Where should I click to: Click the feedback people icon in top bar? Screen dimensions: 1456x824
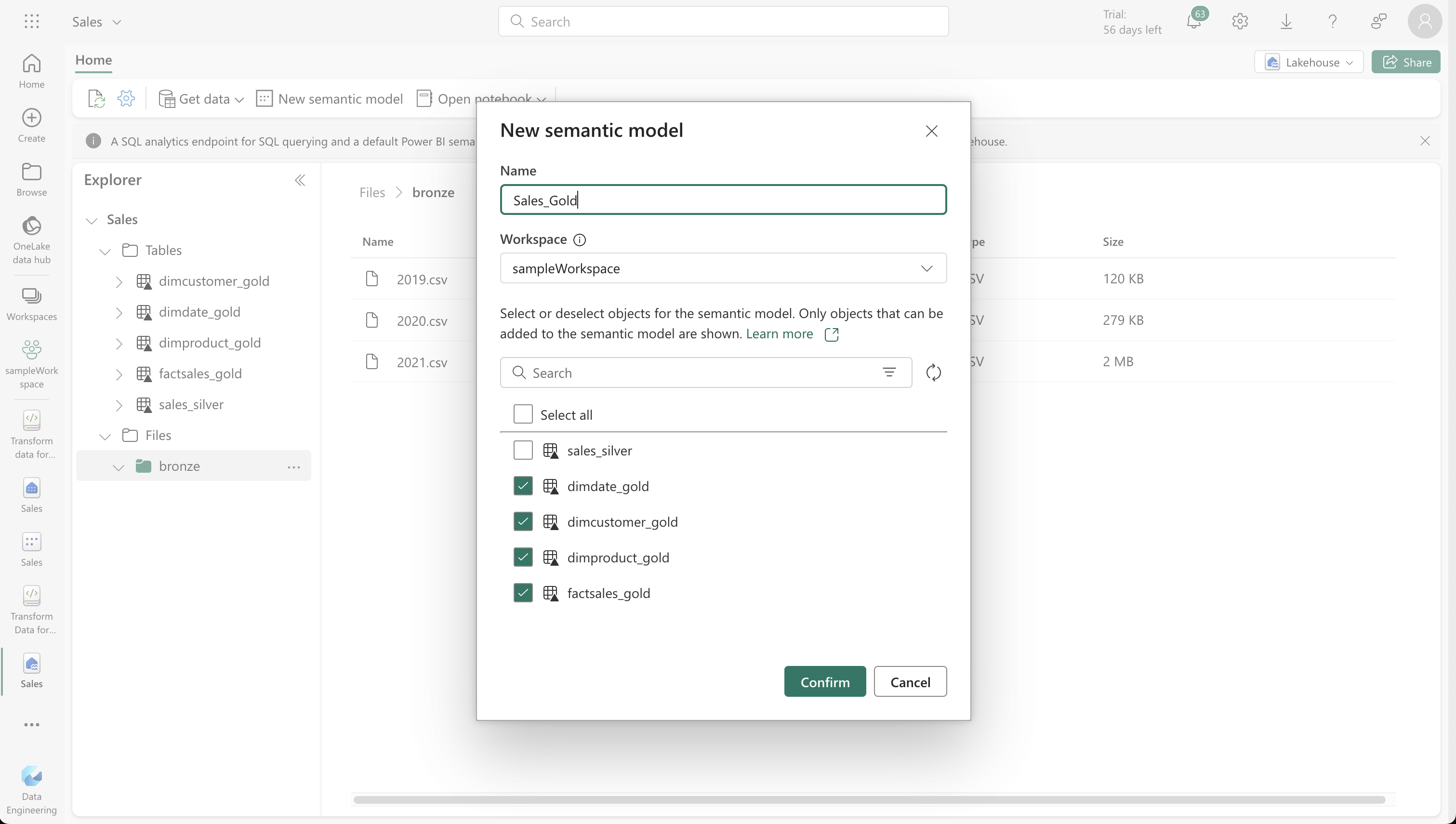coord(1378,22)
